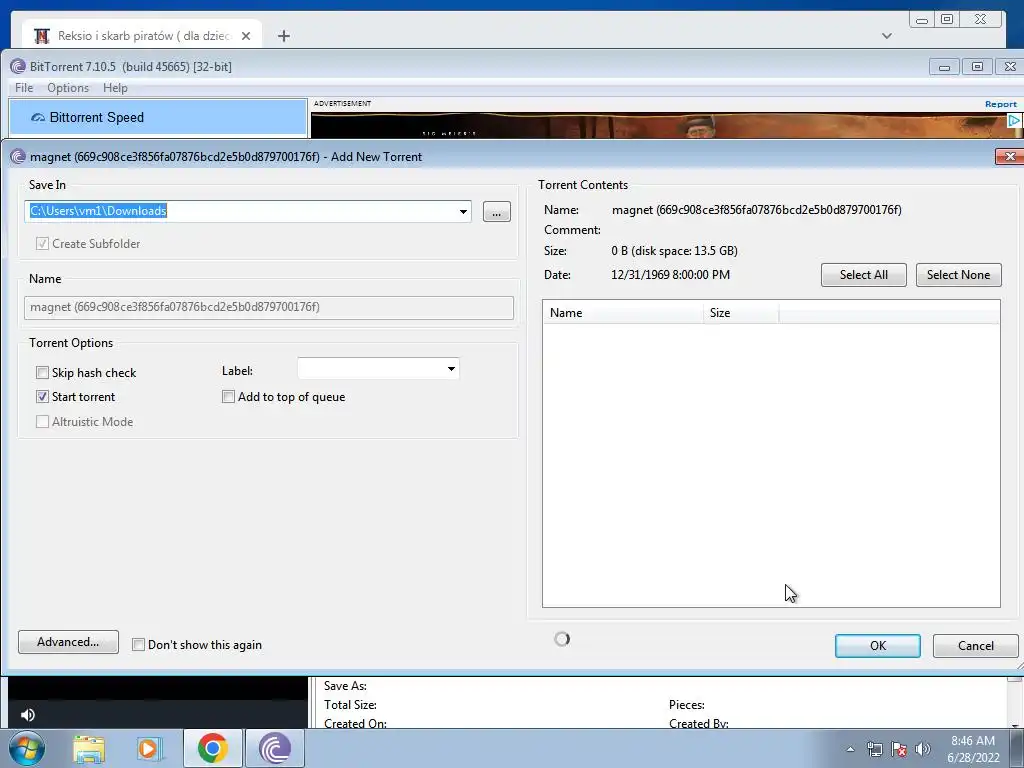Click the Size column header
The width and height of the screenshot is (1024, 768).
point(741,313)
